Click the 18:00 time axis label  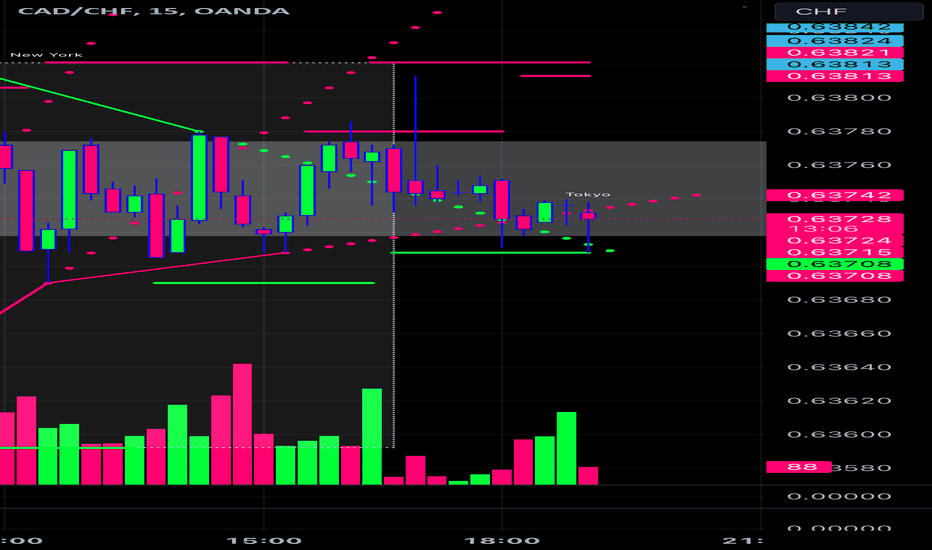point(502,540)
